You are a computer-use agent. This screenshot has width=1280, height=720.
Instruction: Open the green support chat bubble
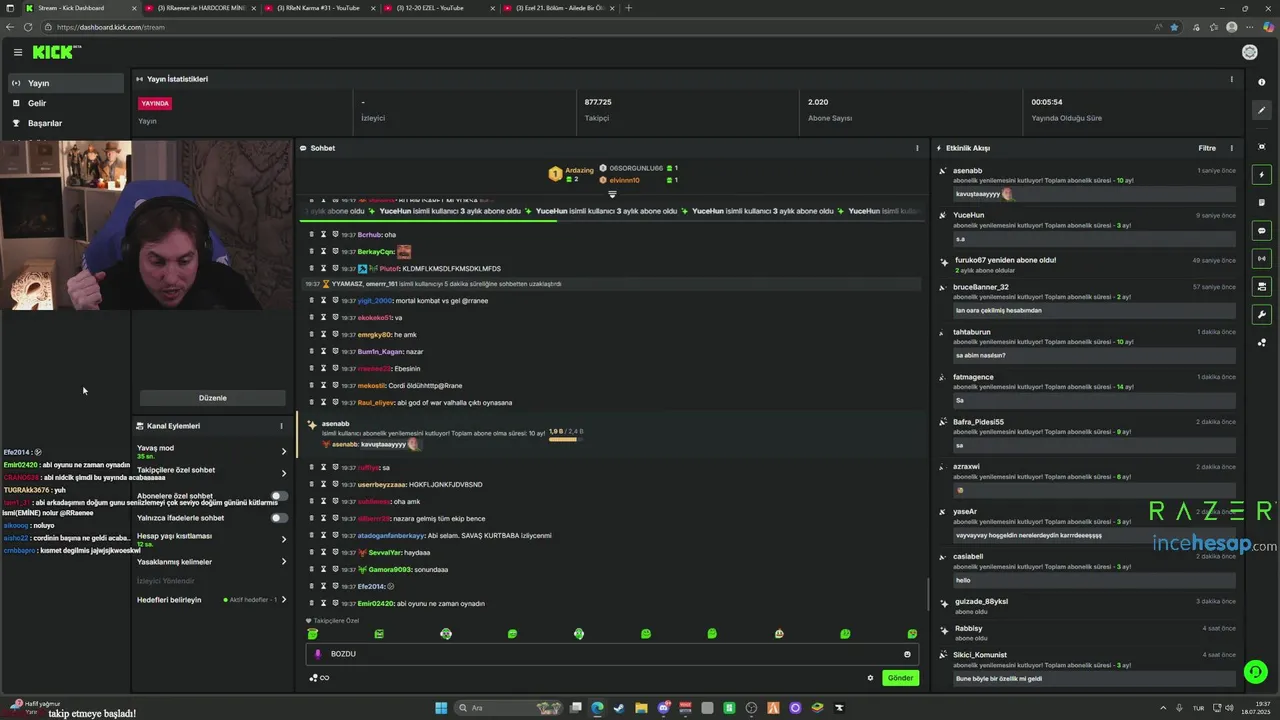coord(1255,672)
